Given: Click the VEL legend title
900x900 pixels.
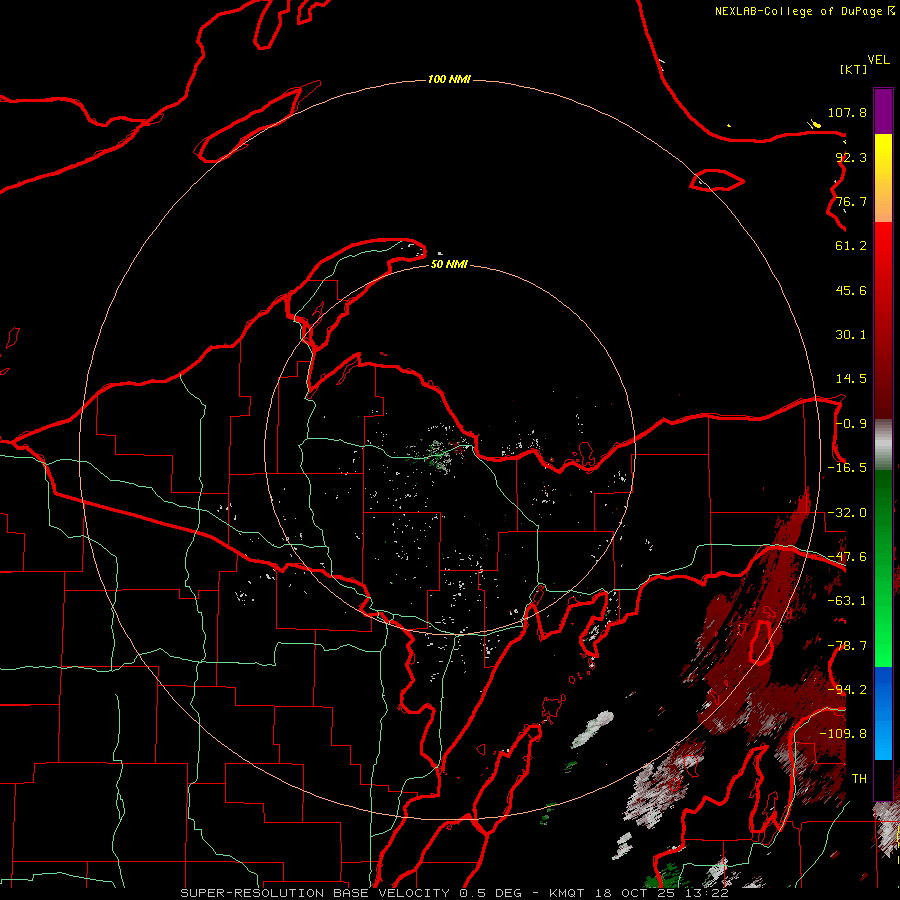Looking at the screenshot, I should click(x=878, y=60).
